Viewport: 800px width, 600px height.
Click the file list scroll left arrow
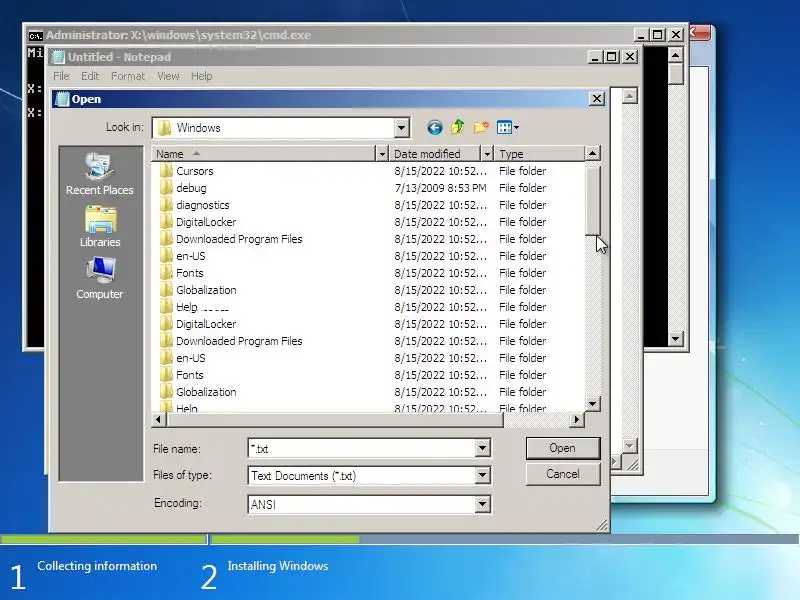pyautogui.click(x=159, y=419)
